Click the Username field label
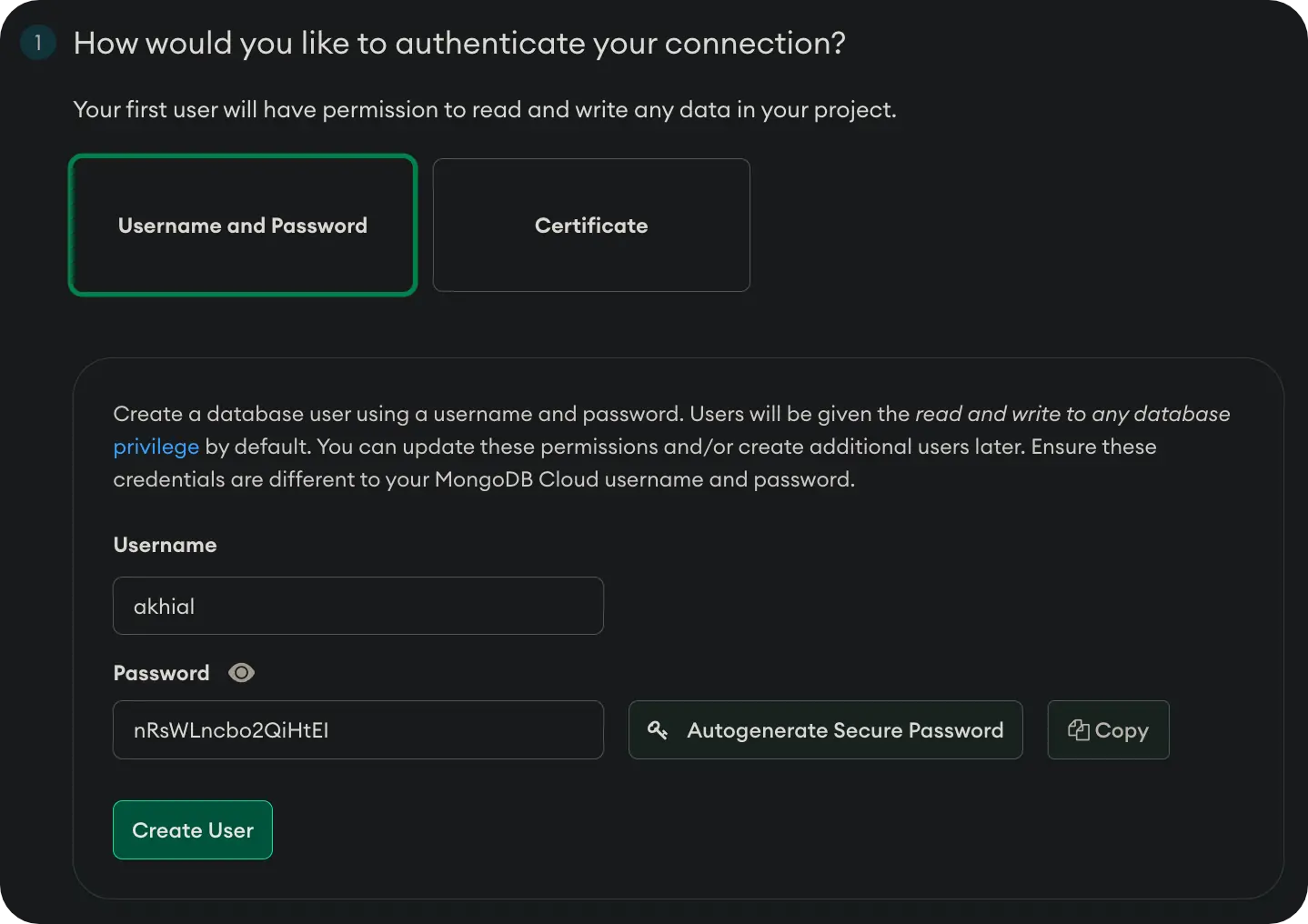The image size is (1308, 924). click(x=165, y=545)
